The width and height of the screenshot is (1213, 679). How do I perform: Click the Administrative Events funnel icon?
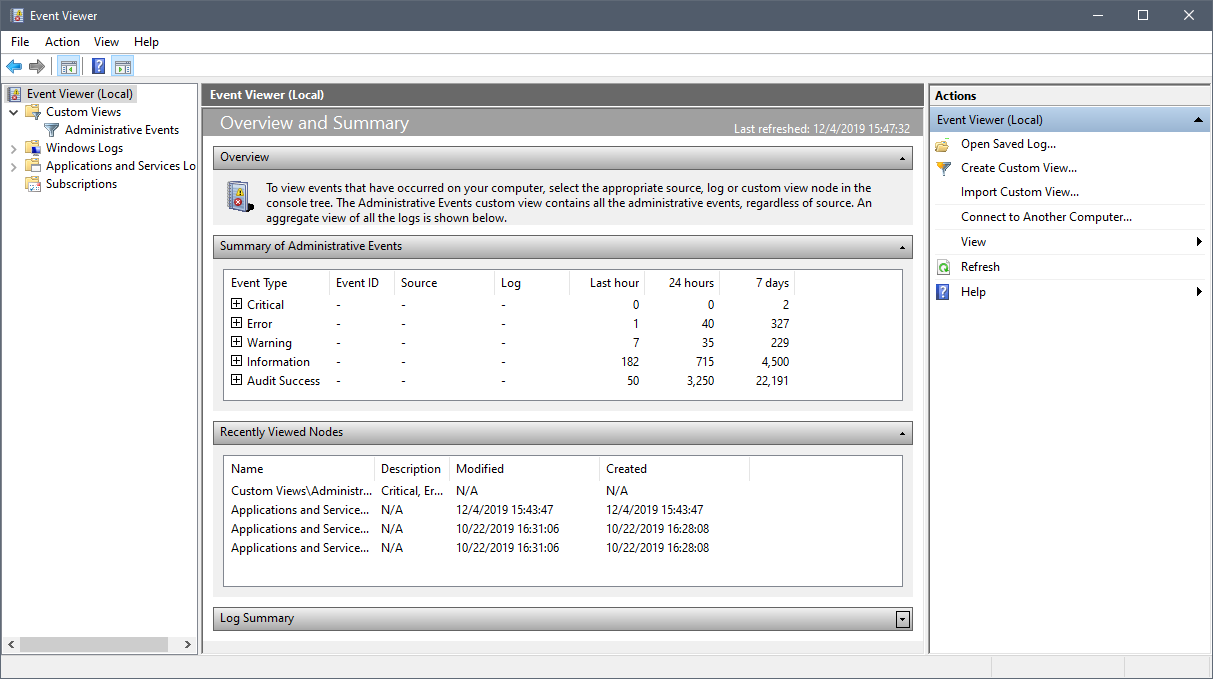[52, 130]
